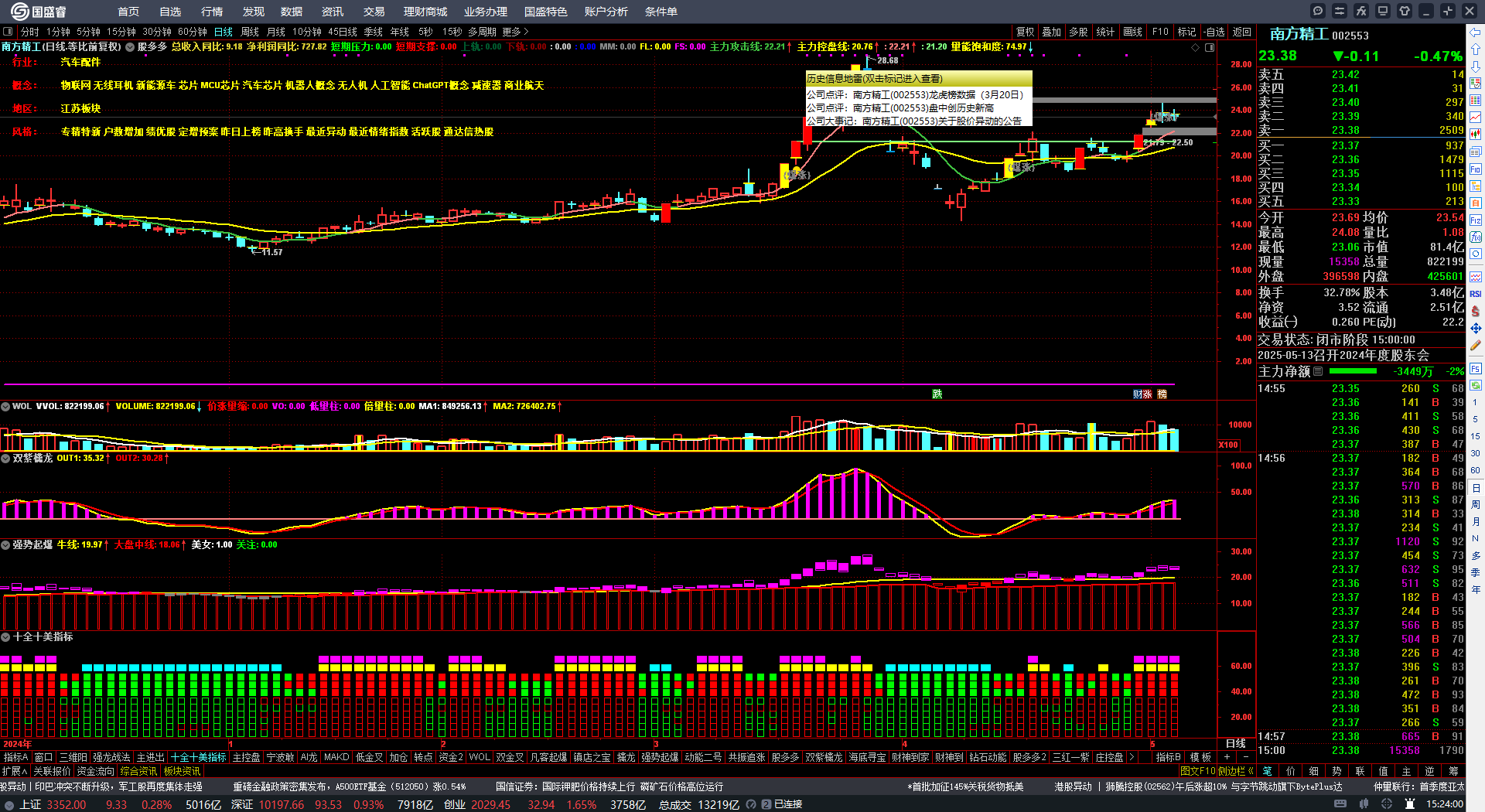
Task: Open 综合资讯 general news
Action: 139,771
